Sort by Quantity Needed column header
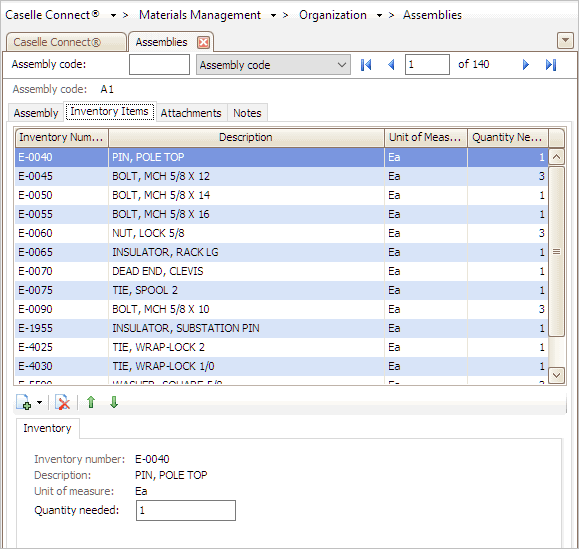 click(508, 137)
